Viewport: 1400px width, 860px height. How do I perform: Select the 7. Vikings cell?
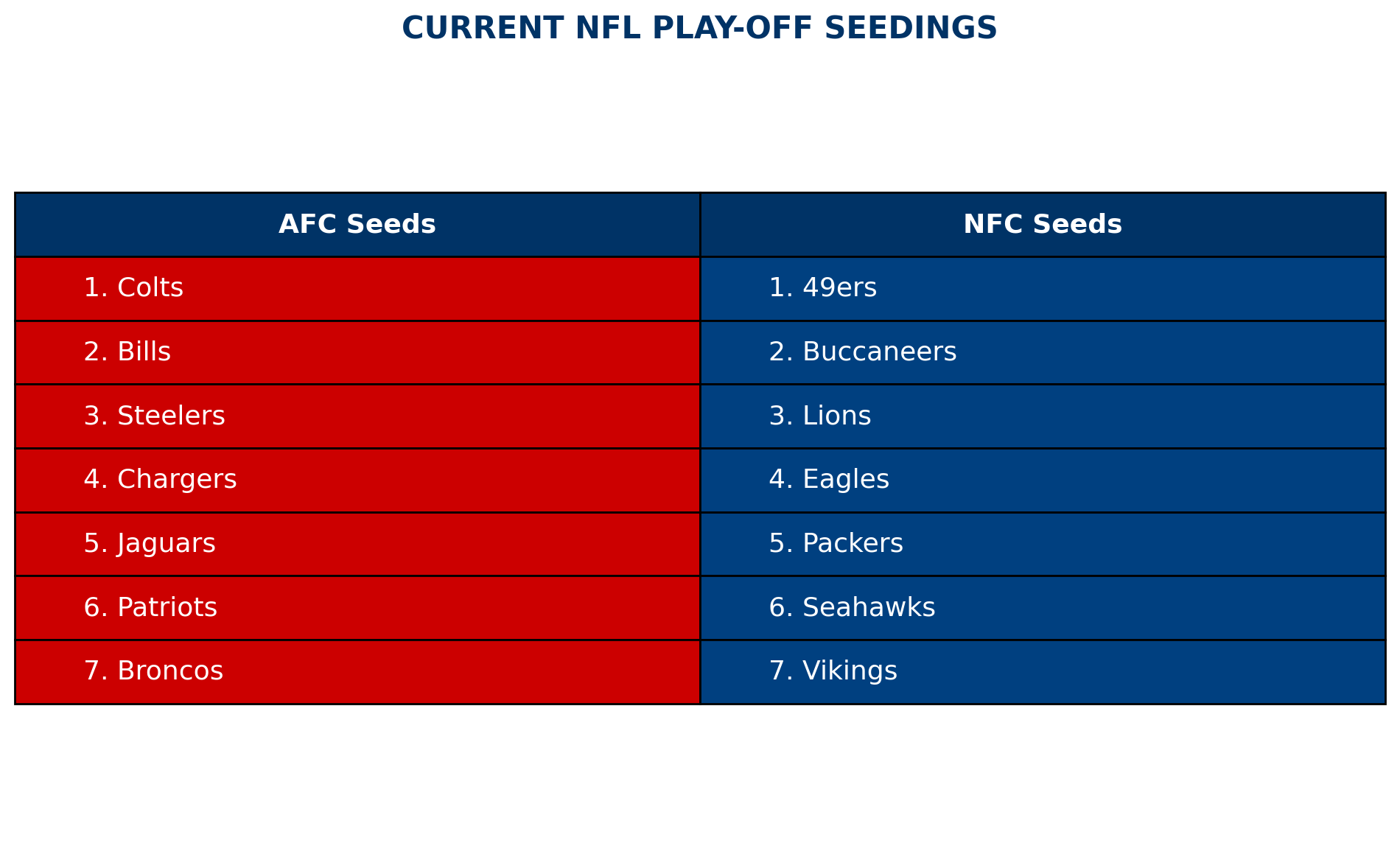click(x=833, y=671)
